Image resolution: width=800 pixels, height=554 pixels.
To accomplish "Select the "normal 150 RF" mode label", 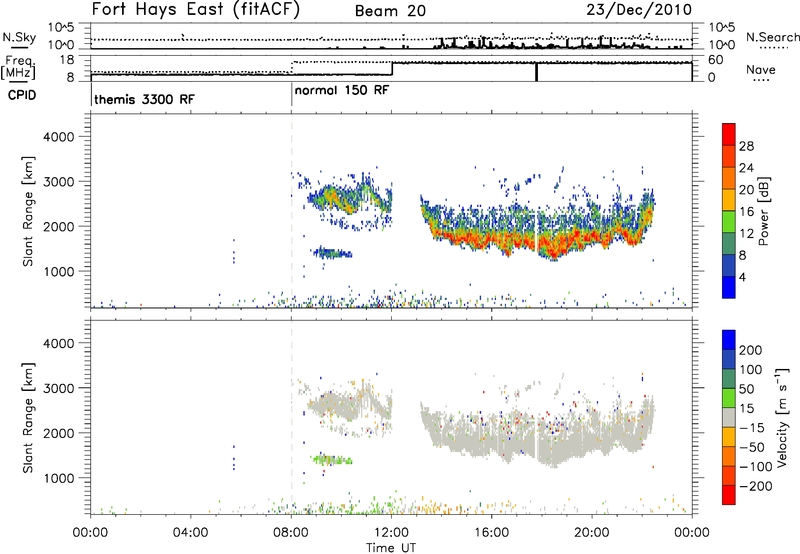I will pos(342,90).
